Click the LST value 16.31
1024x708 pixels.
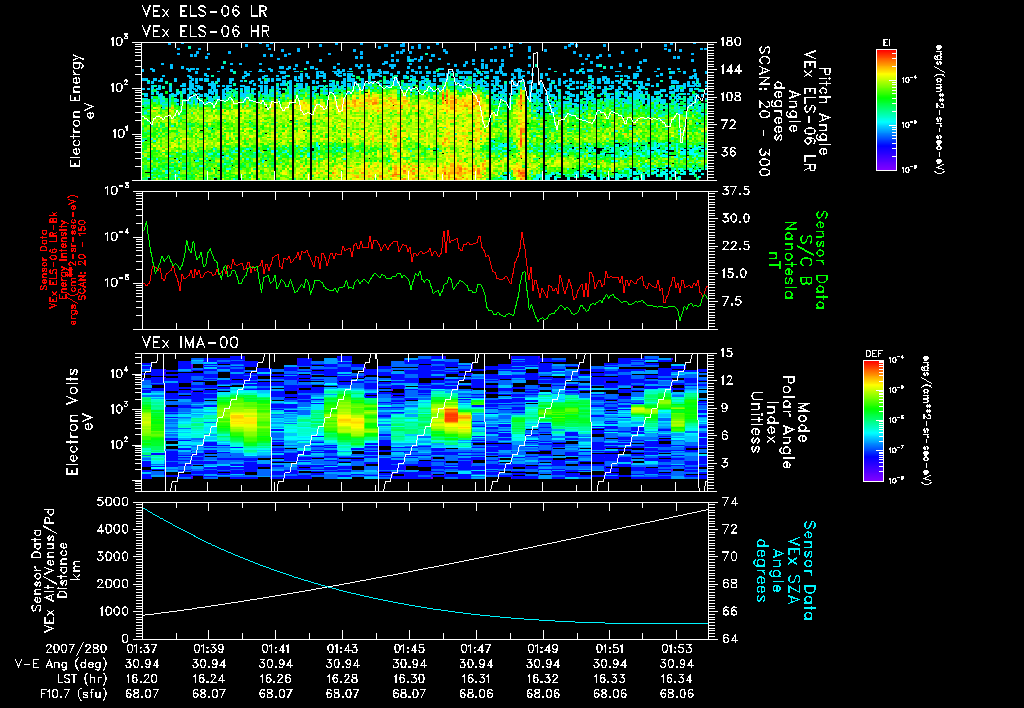(476, 679)
